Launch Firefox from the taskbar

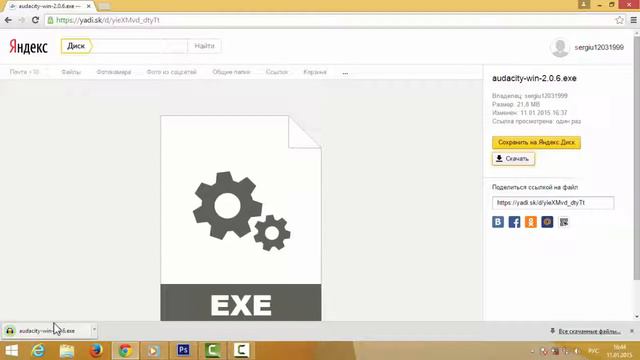[x=96, y=351]
